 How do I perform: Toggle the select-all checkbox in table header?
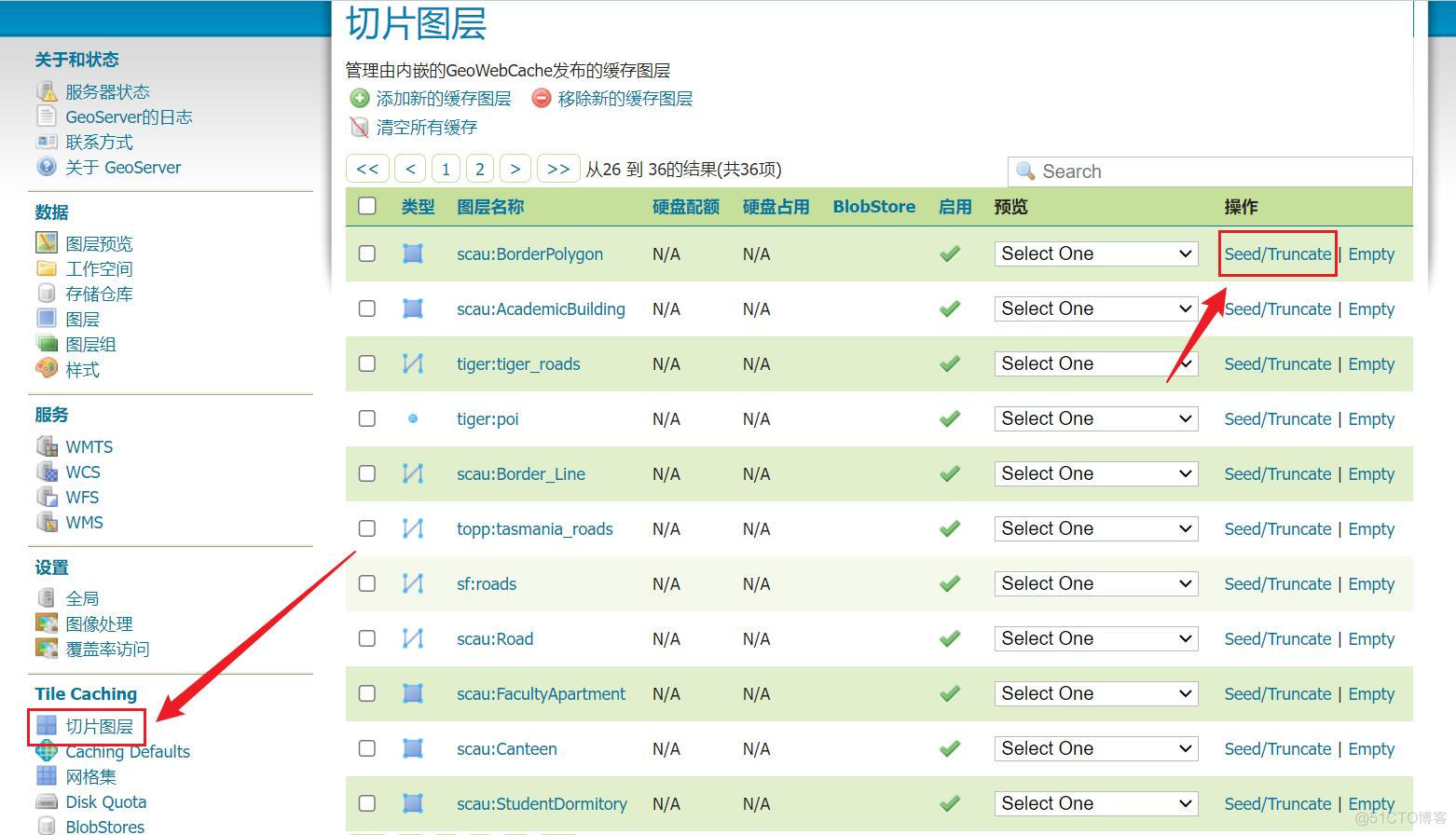pyautogui.click(x=367, y=206)
